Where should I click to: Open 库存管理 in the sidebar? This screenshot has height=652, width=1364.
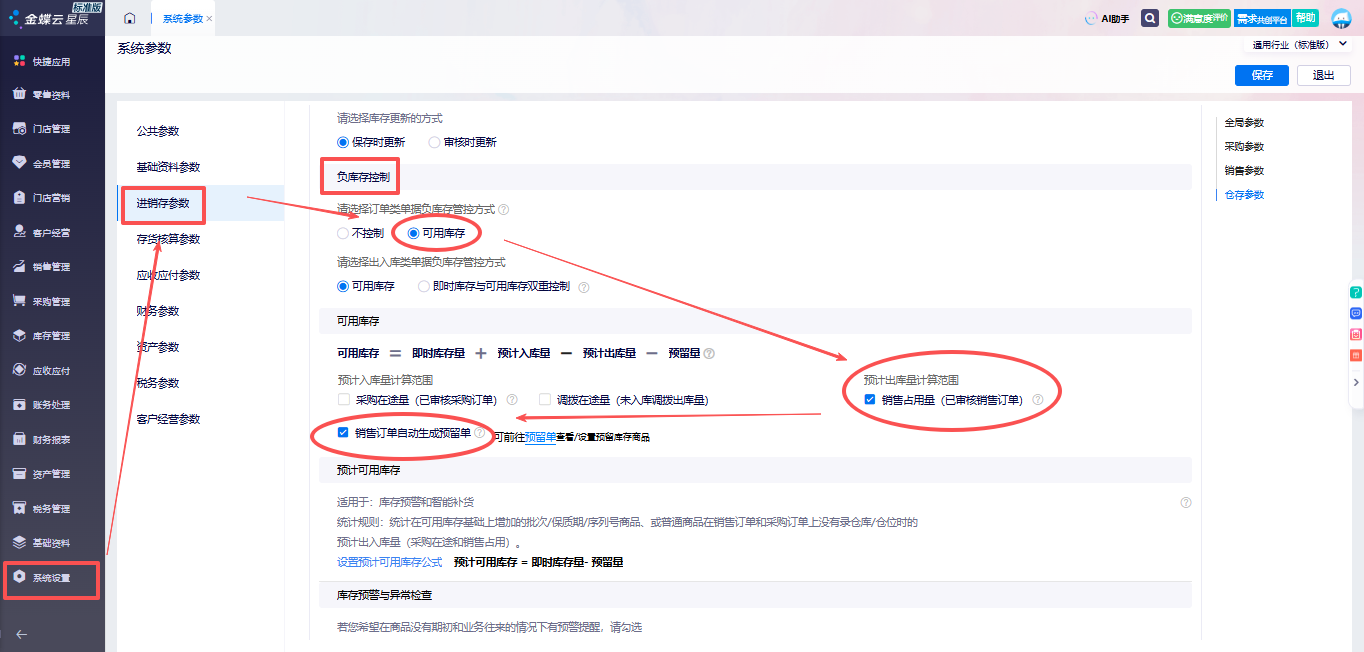click(52, 336)
